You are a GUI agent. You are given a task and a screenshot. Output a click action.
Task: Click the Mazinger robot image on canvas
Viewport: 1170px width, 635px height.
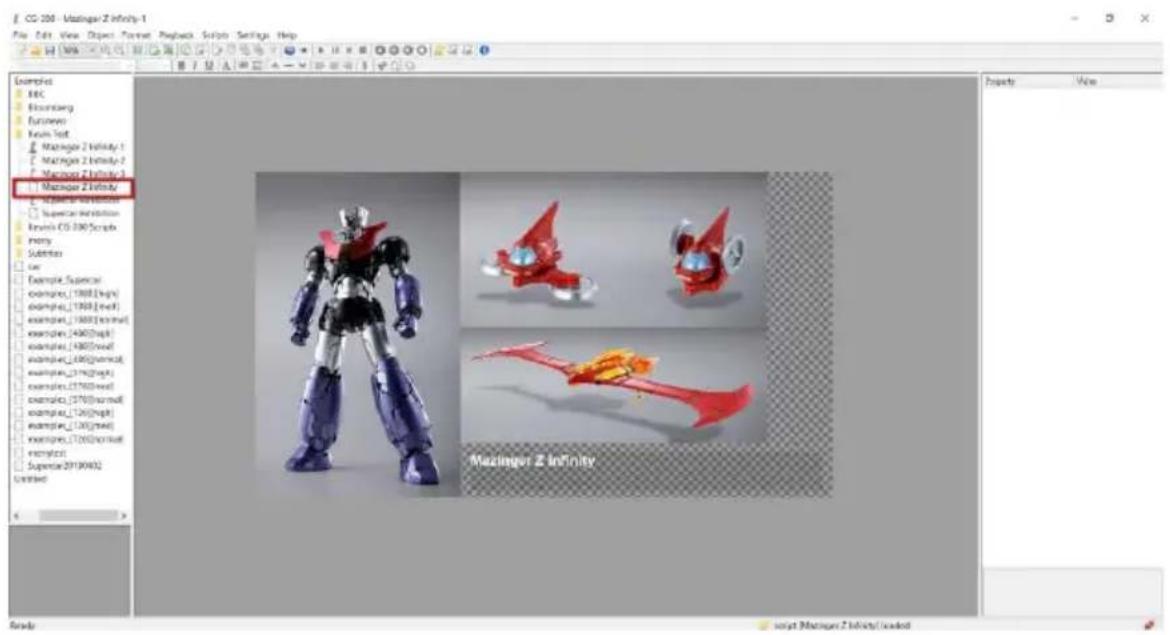coord(358,334)
